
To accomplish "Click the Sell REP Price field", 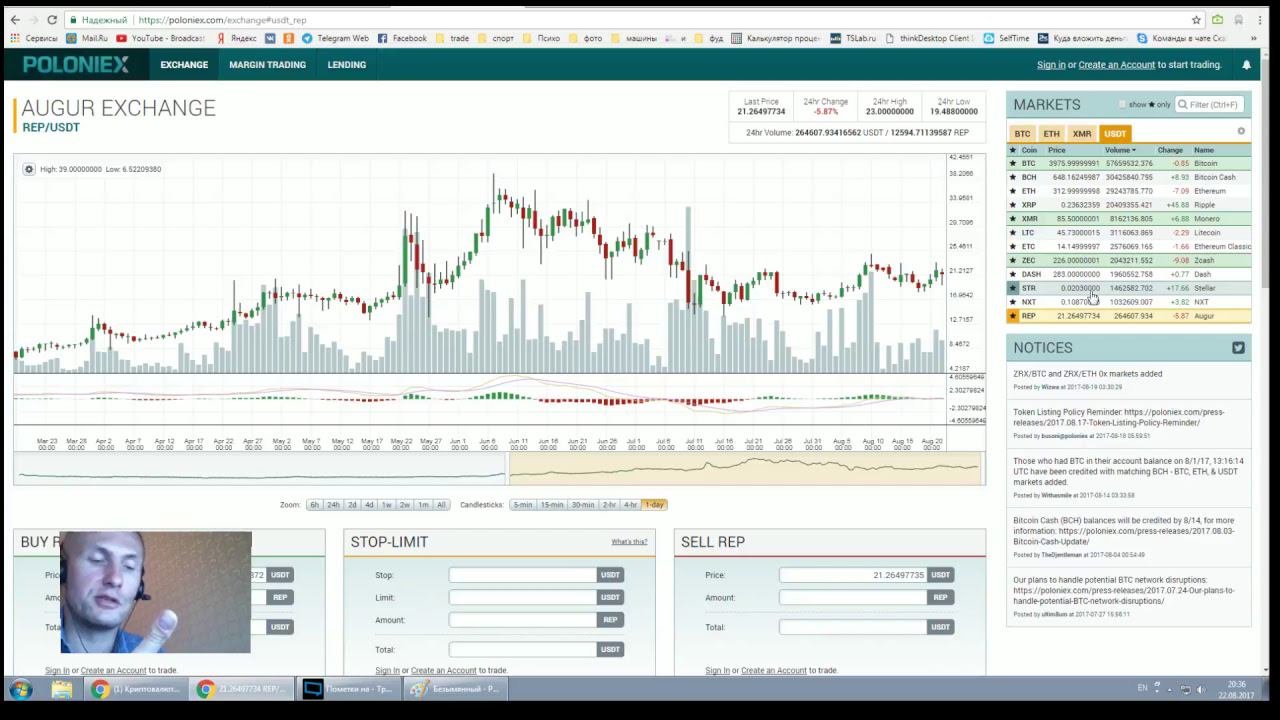I will pos(852,575).
